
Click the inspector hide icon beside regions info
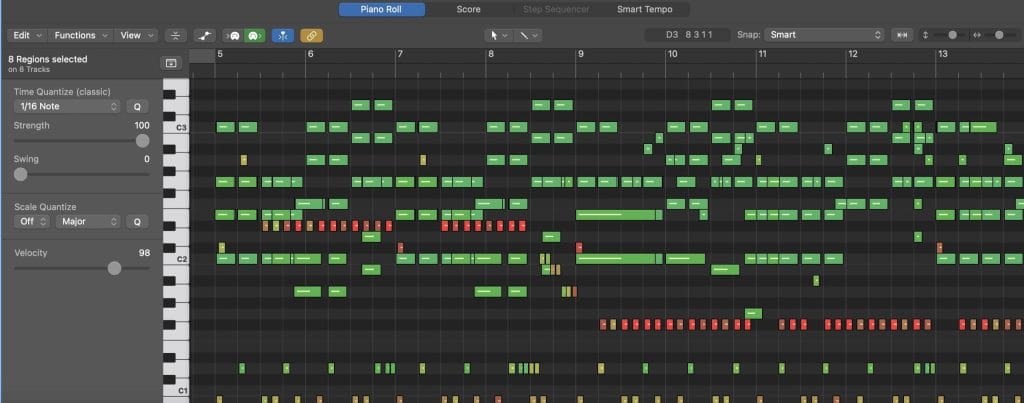click(171, 63)
